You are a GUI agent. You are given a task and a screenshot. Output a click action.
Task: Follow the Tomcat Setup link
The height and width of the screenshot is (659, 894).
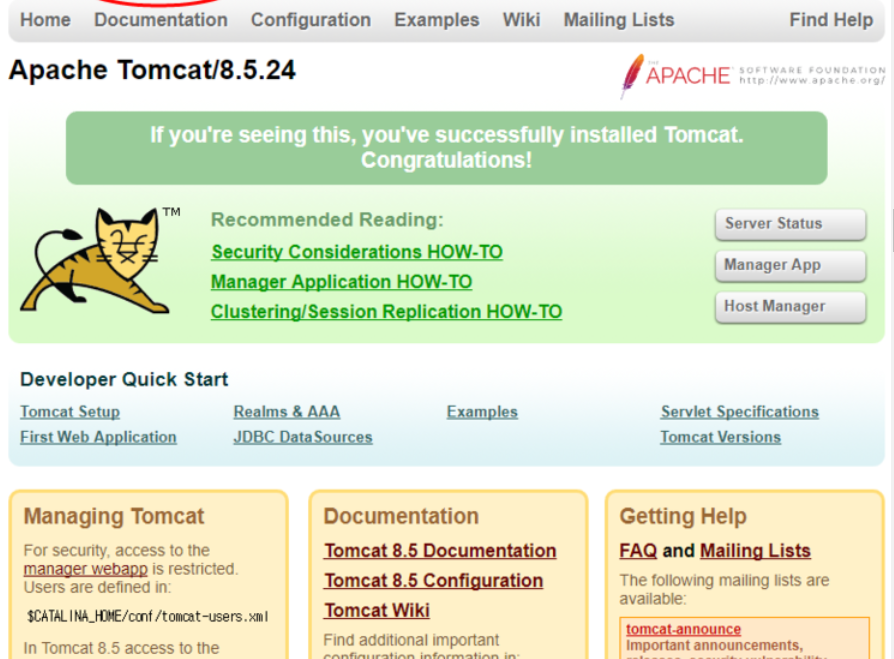70,412
